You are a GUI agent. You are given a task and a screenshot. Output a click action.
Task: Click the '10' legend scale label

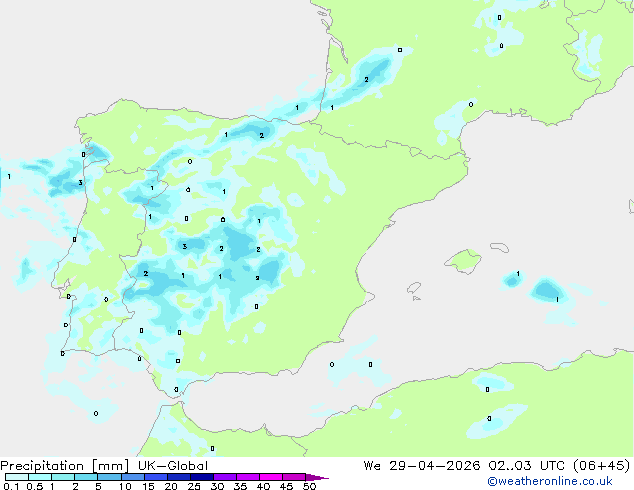pyautogui.click(x=125, y=486)
